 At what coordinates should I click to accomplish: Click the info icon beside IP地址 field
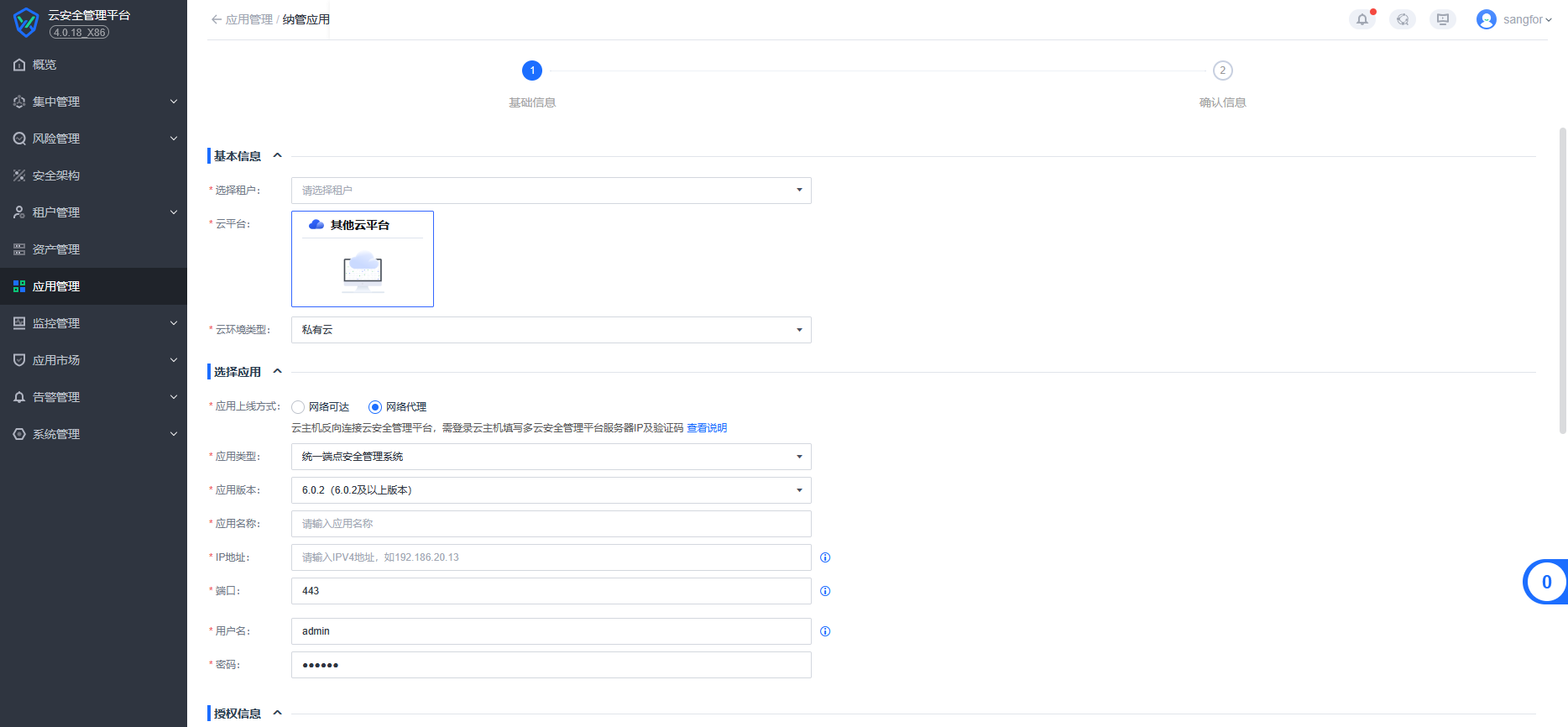coord(825,557)
